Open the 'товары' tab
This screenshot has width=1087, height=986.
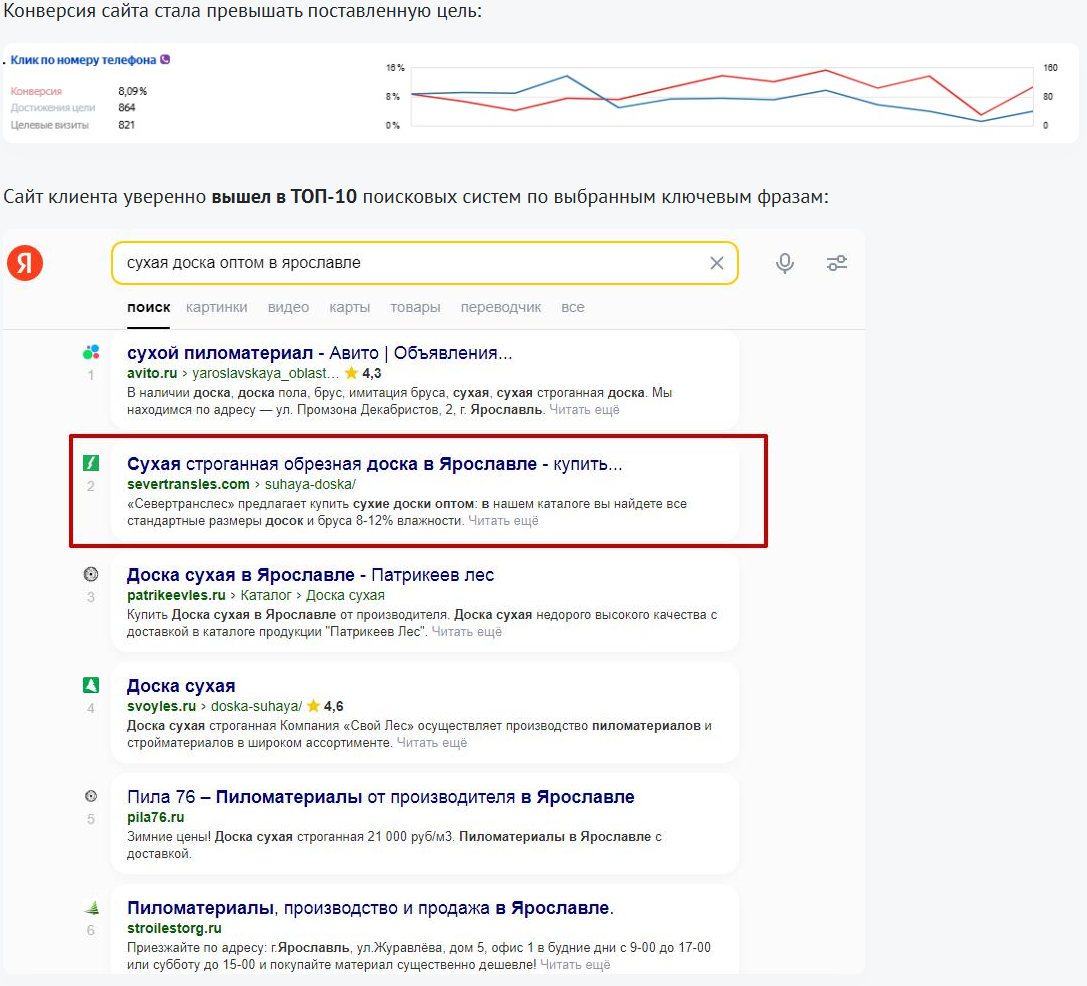coord(415,307)
